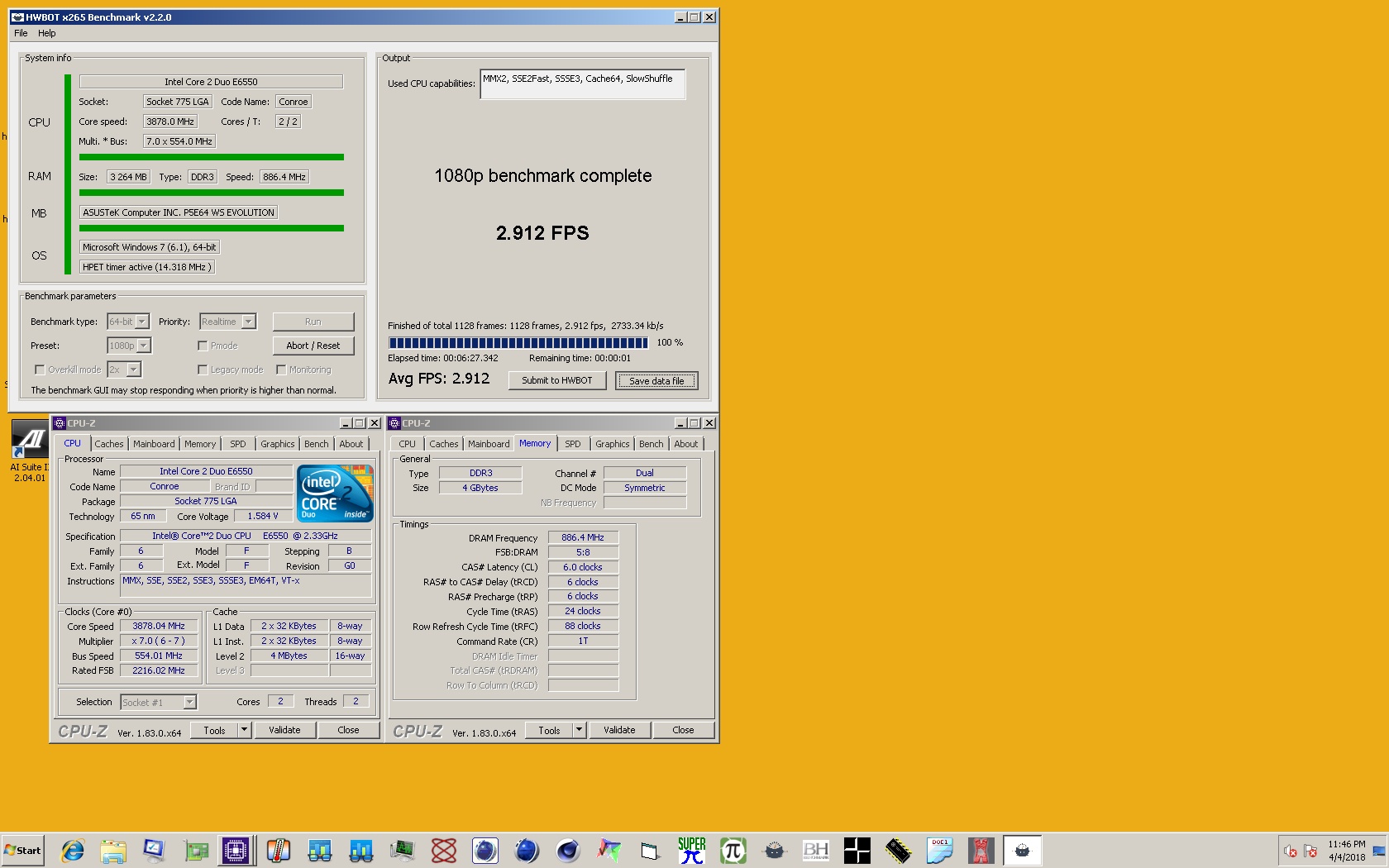Launch the red knot benchmark taskbar icon

click(444, 850)
